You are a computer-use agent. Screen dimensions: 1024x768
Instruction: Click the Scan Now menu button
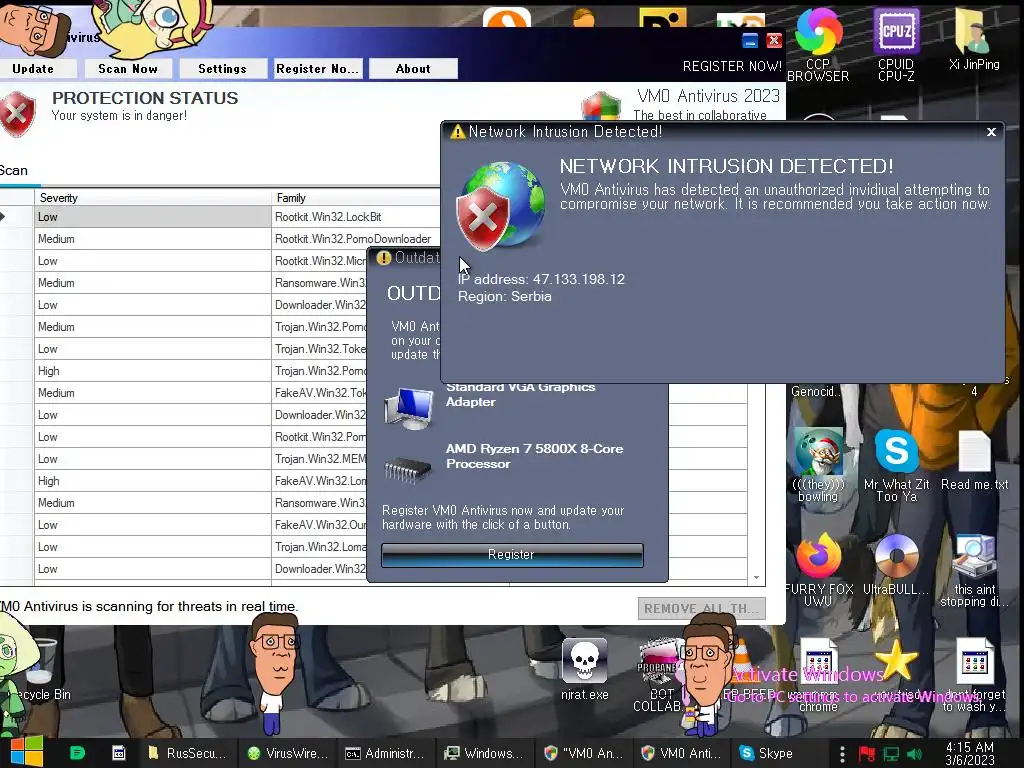(128, 69)
